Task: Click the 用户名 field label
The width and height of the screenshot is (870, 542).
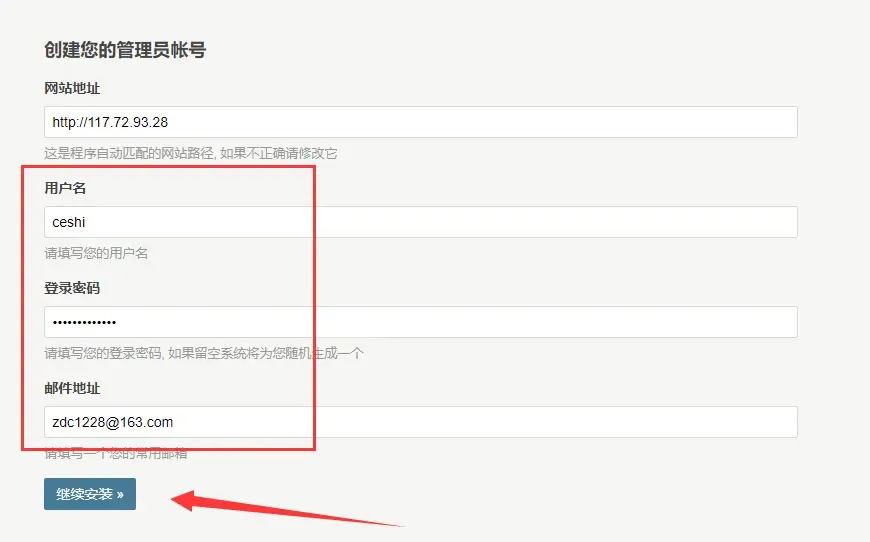Action: click(65, 189)
